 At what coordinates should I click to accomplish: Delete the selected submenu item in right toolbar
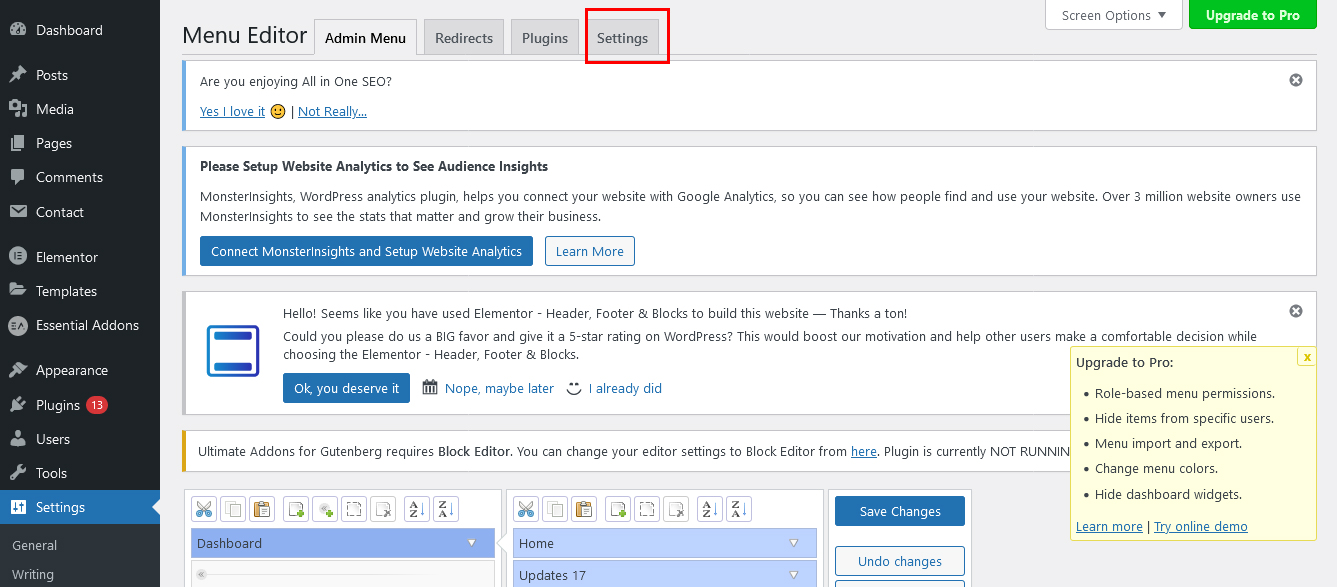(x=676, y=509)
